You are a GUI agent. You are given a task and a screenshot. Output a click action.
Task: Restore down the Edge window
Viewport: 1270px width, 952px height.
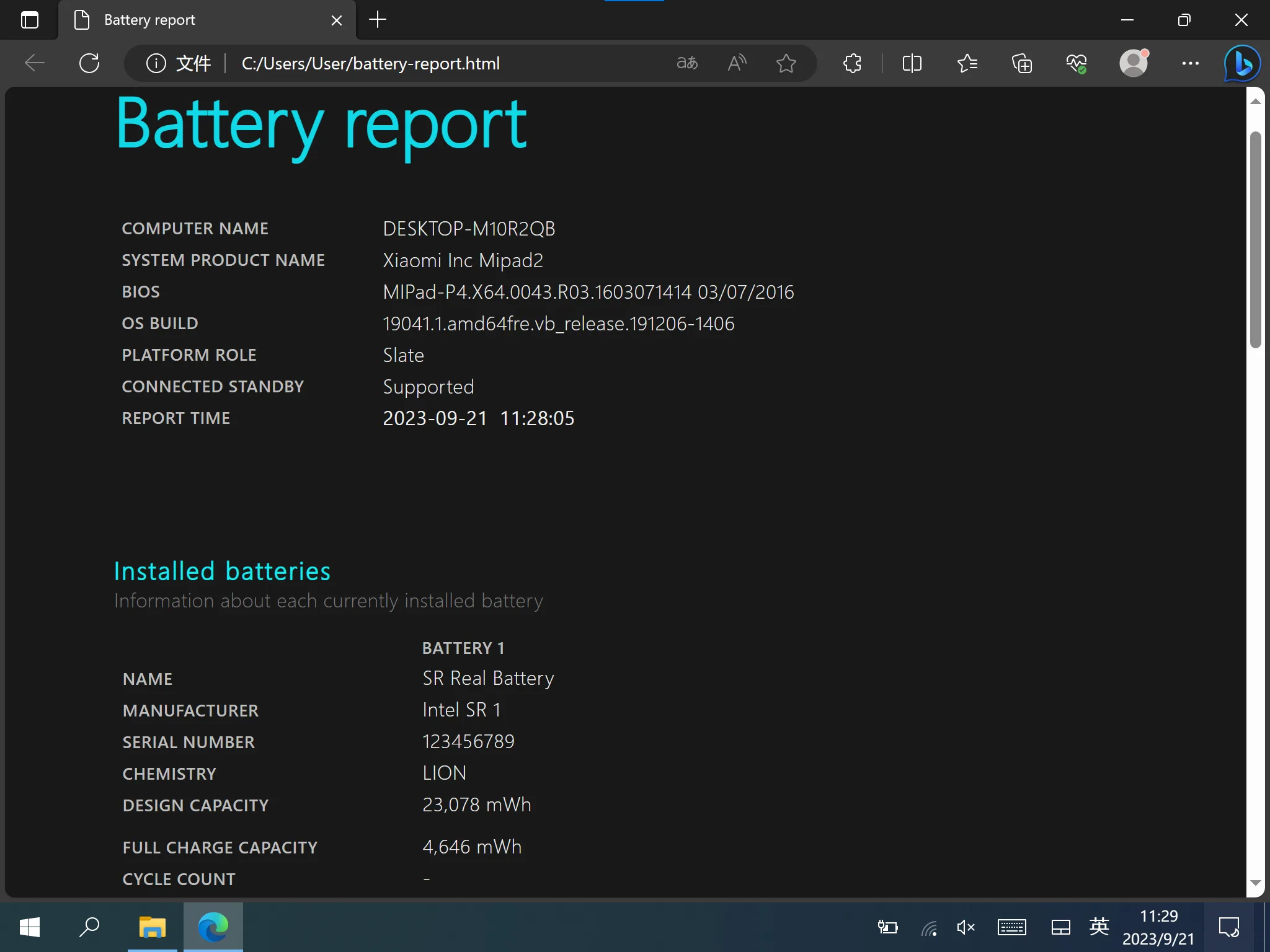point(1184,20)
